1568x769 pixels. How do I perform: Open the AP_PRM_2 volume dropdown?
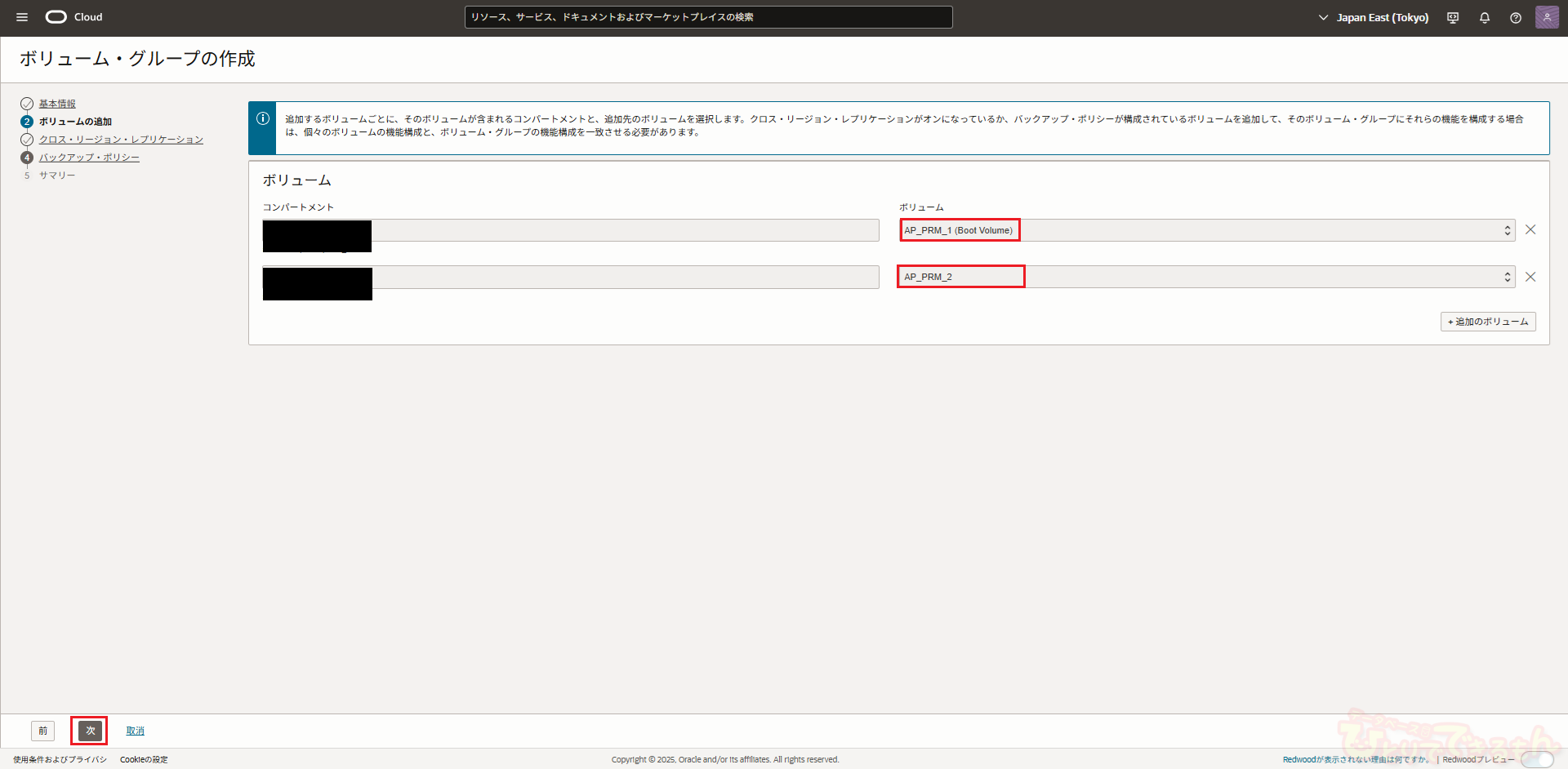coord(1206,277)
